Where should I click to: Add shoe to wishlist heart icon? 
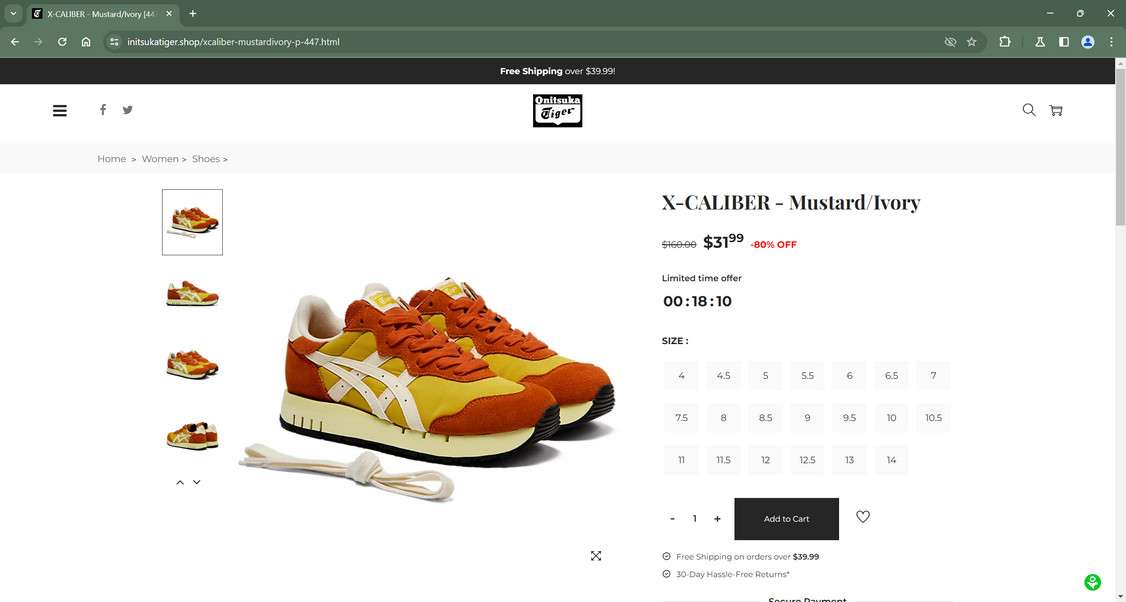pyautogui.click(x=862, y=517)
